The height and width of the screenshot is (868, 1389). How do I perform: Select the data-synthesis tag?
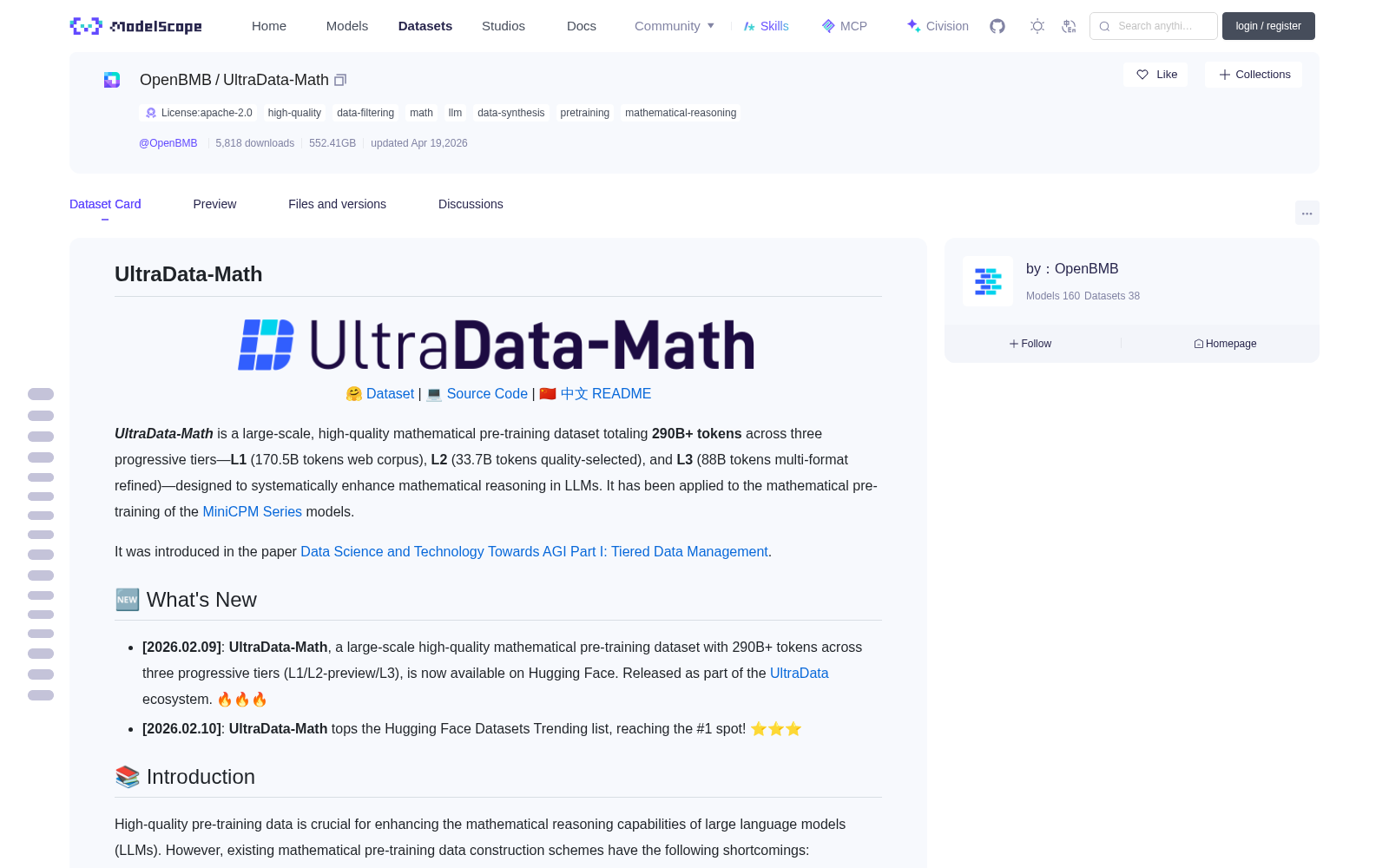point(511,113)
